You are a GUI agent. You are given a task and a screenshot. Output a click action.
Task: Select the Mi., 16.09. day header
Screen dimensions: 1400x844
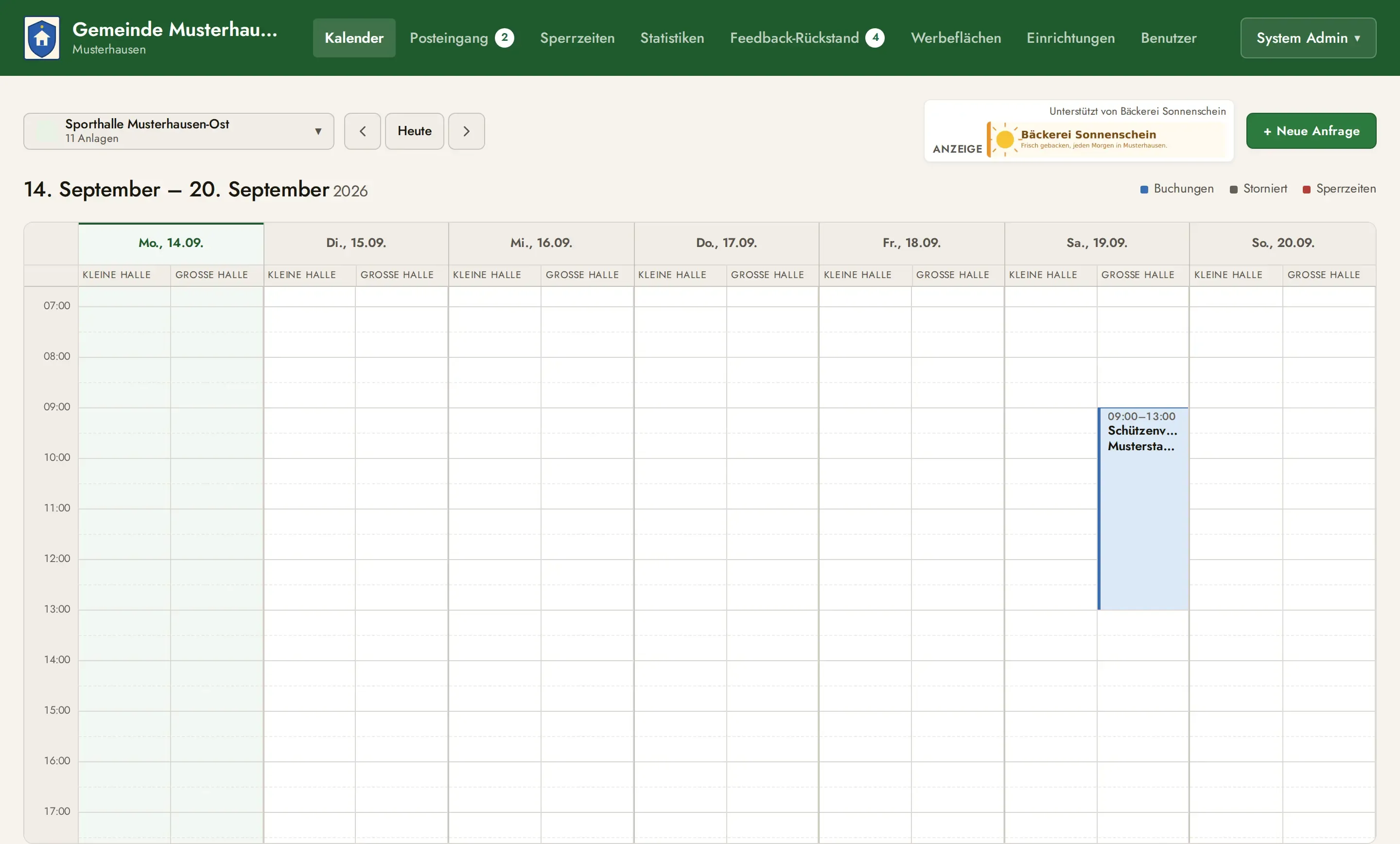542,243
